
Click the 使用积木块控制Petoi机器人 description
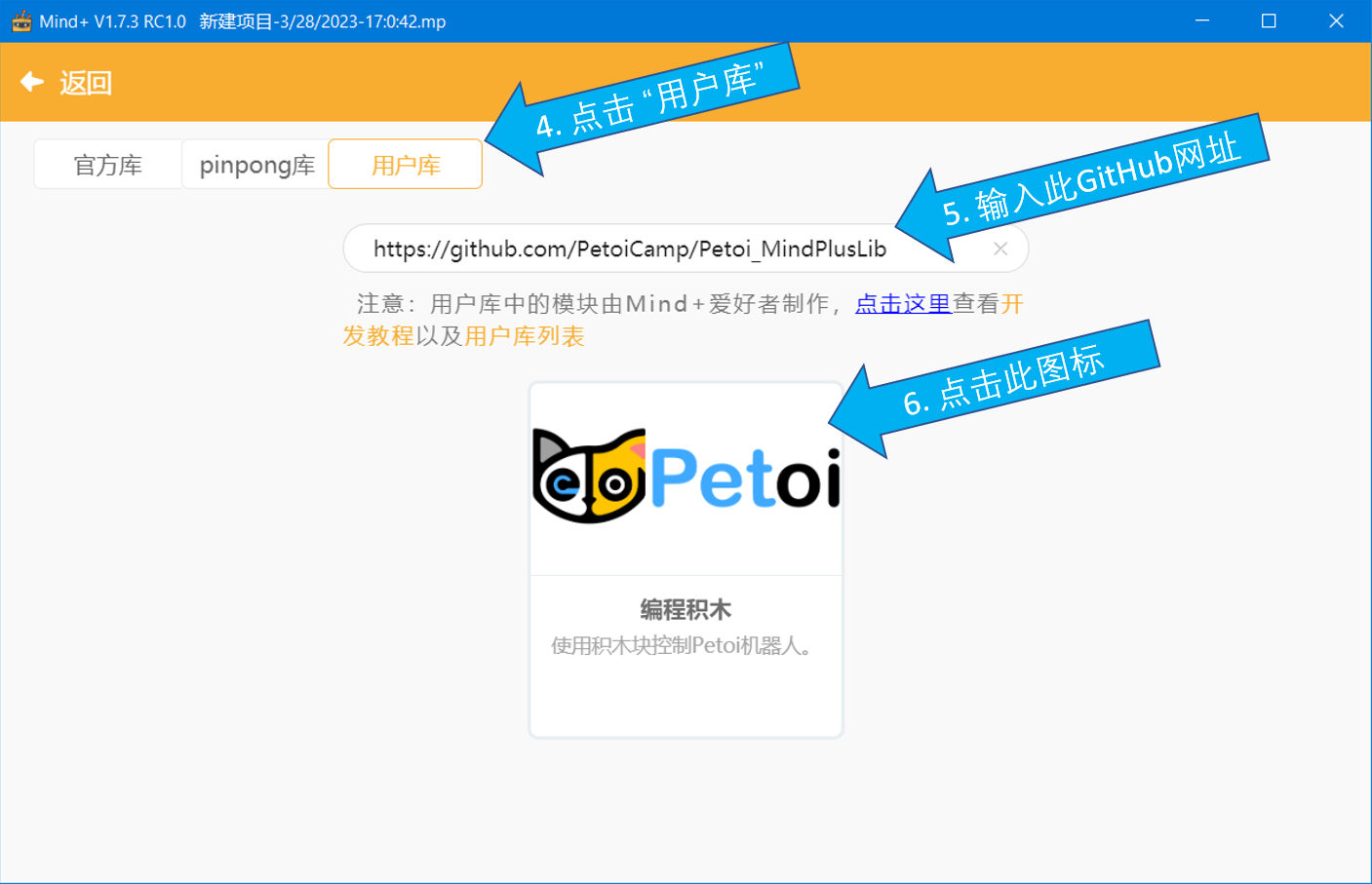(x=681, y=645)
